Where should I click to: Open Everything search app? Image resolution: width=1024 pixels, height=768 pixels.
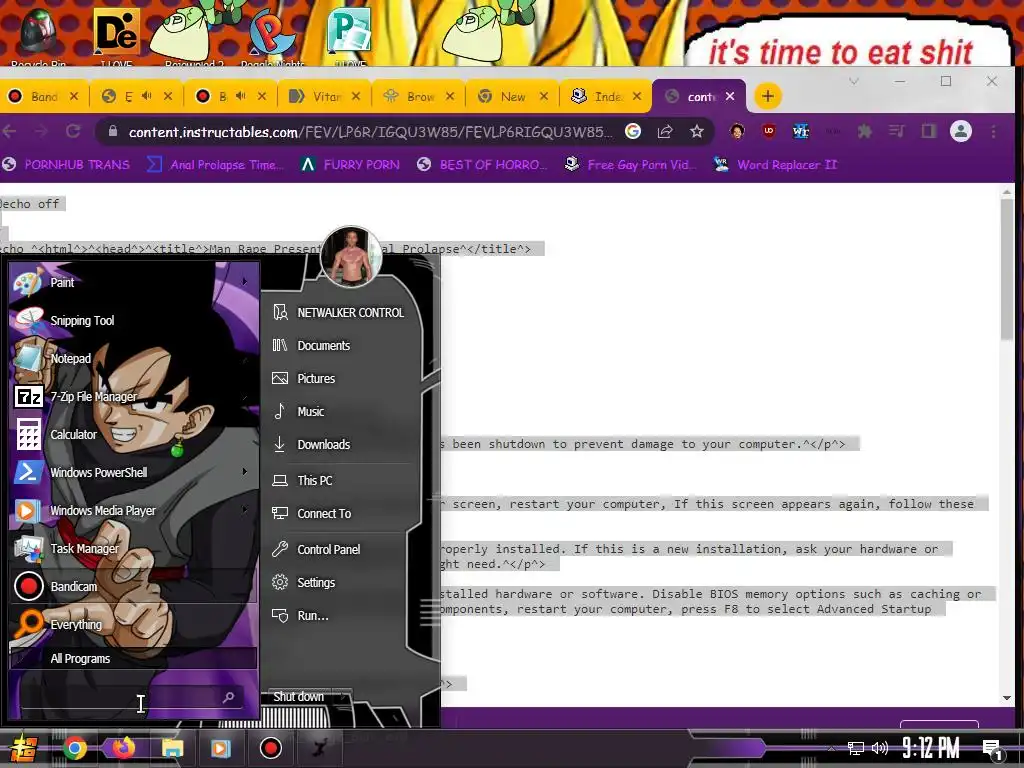click(x=133, y=624)
